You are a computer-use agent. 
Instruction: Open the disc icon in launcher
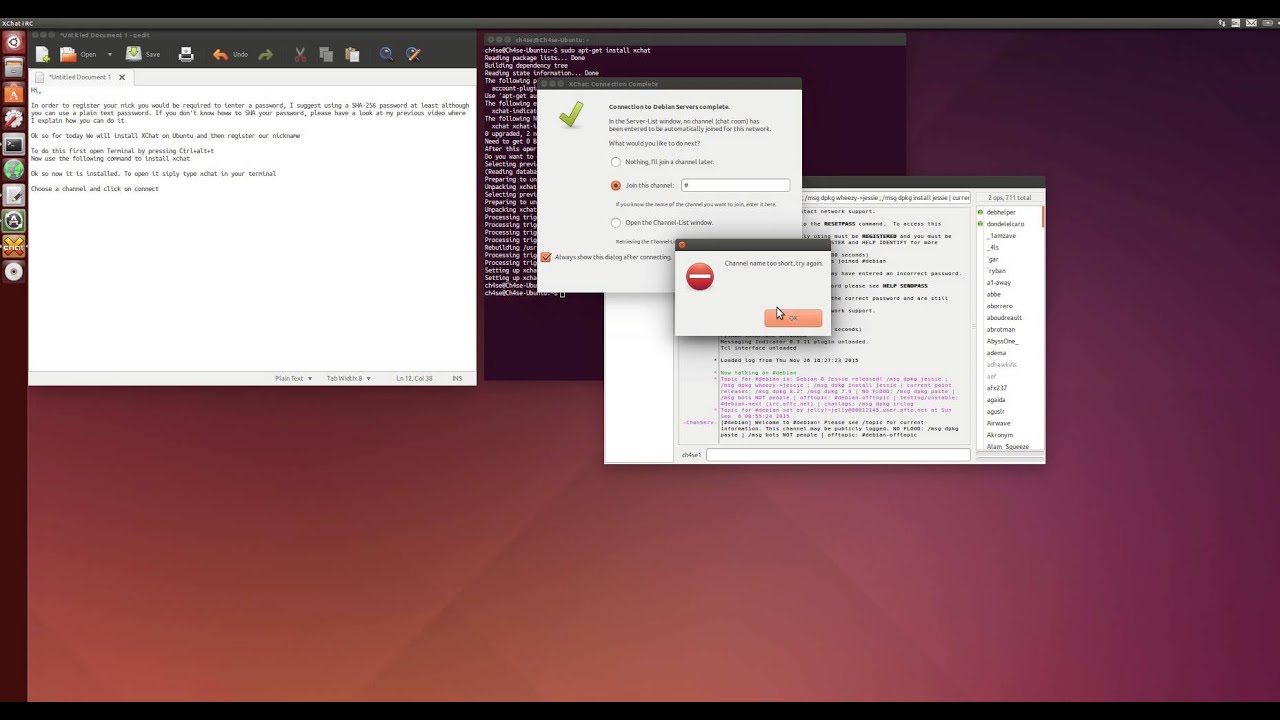pos(13,271)
